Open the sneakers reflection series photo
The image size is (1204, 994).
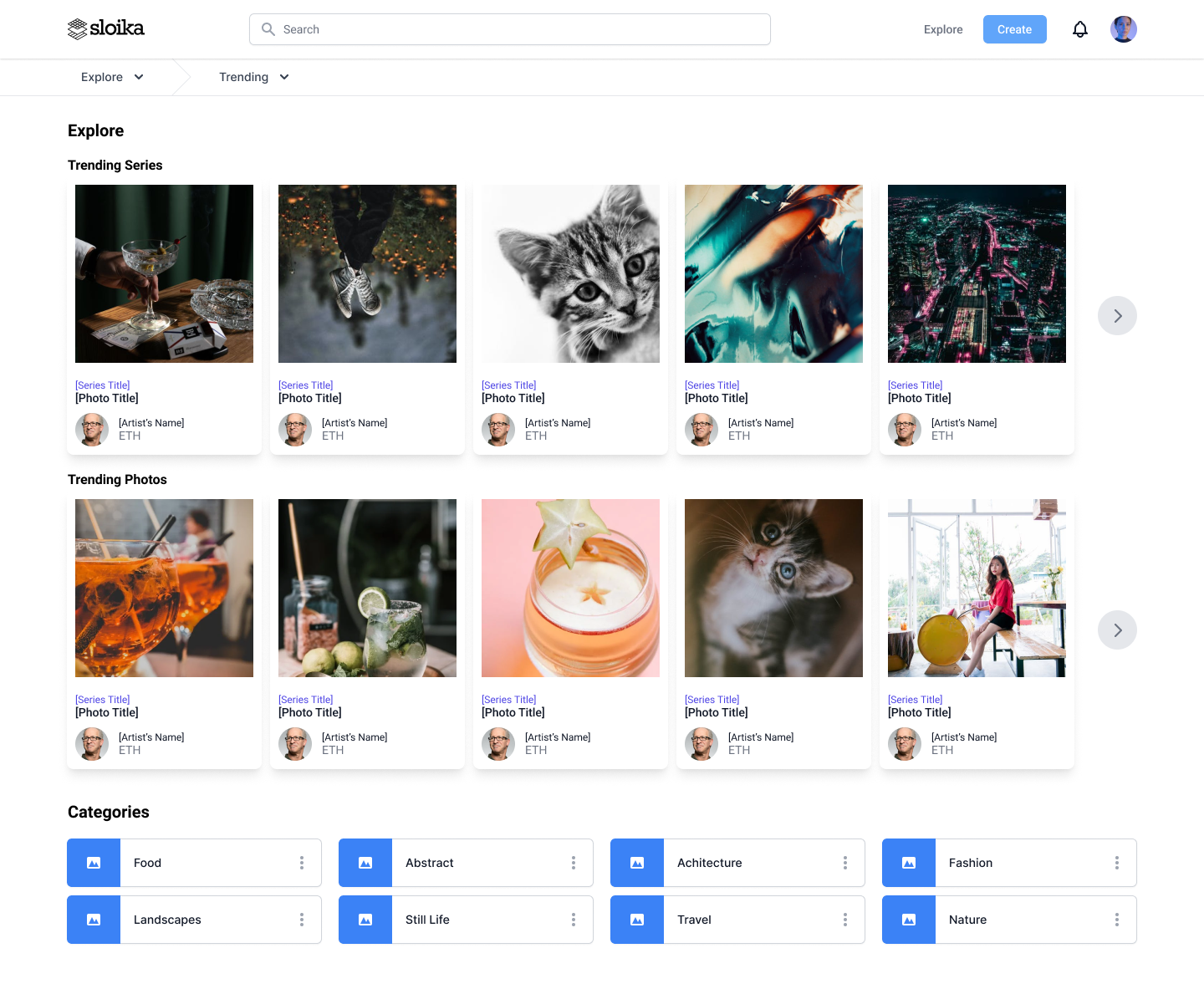367,273
